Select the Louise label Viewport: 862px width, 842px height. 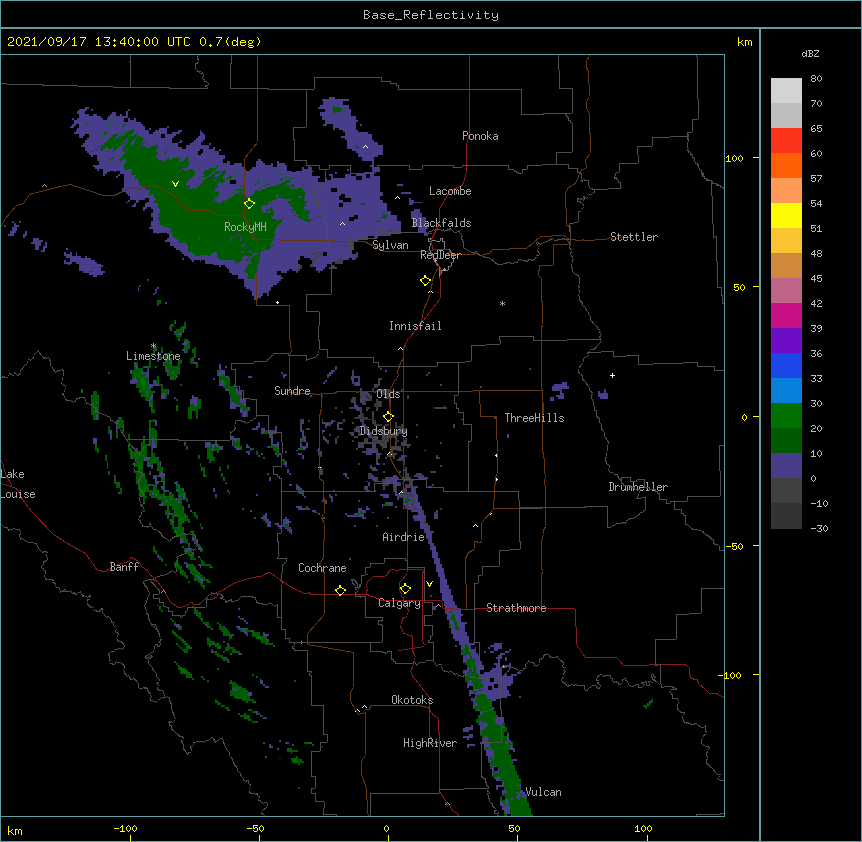coord(18,494)
